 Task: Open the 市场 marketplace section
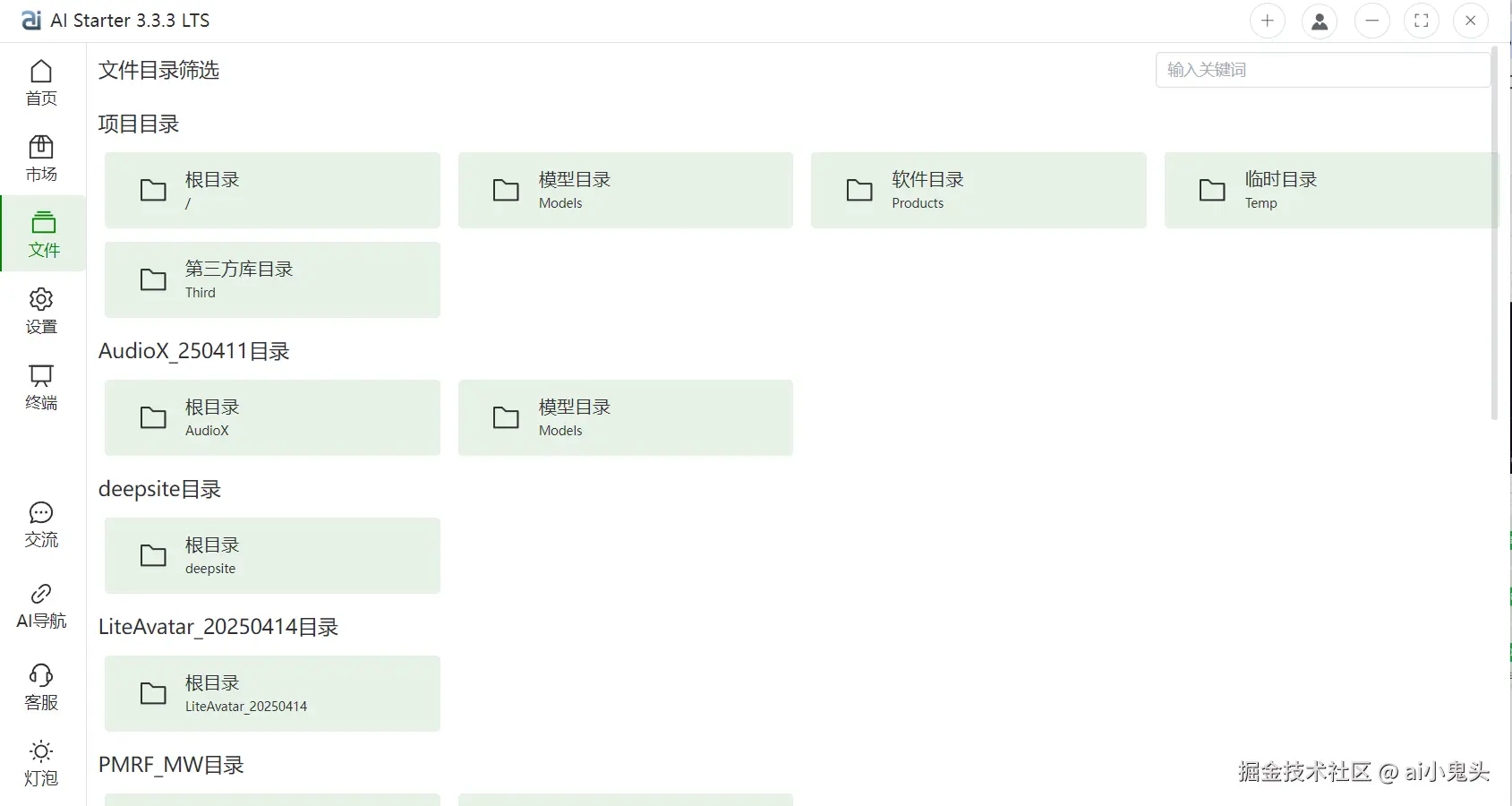41,159
